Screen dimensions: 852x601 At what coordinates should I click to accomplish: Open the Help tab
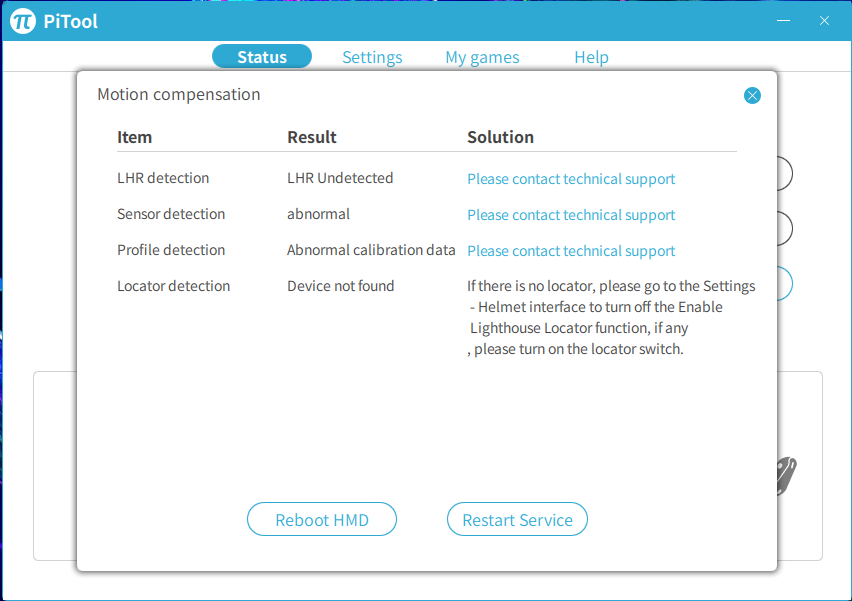tap(591, 57)
